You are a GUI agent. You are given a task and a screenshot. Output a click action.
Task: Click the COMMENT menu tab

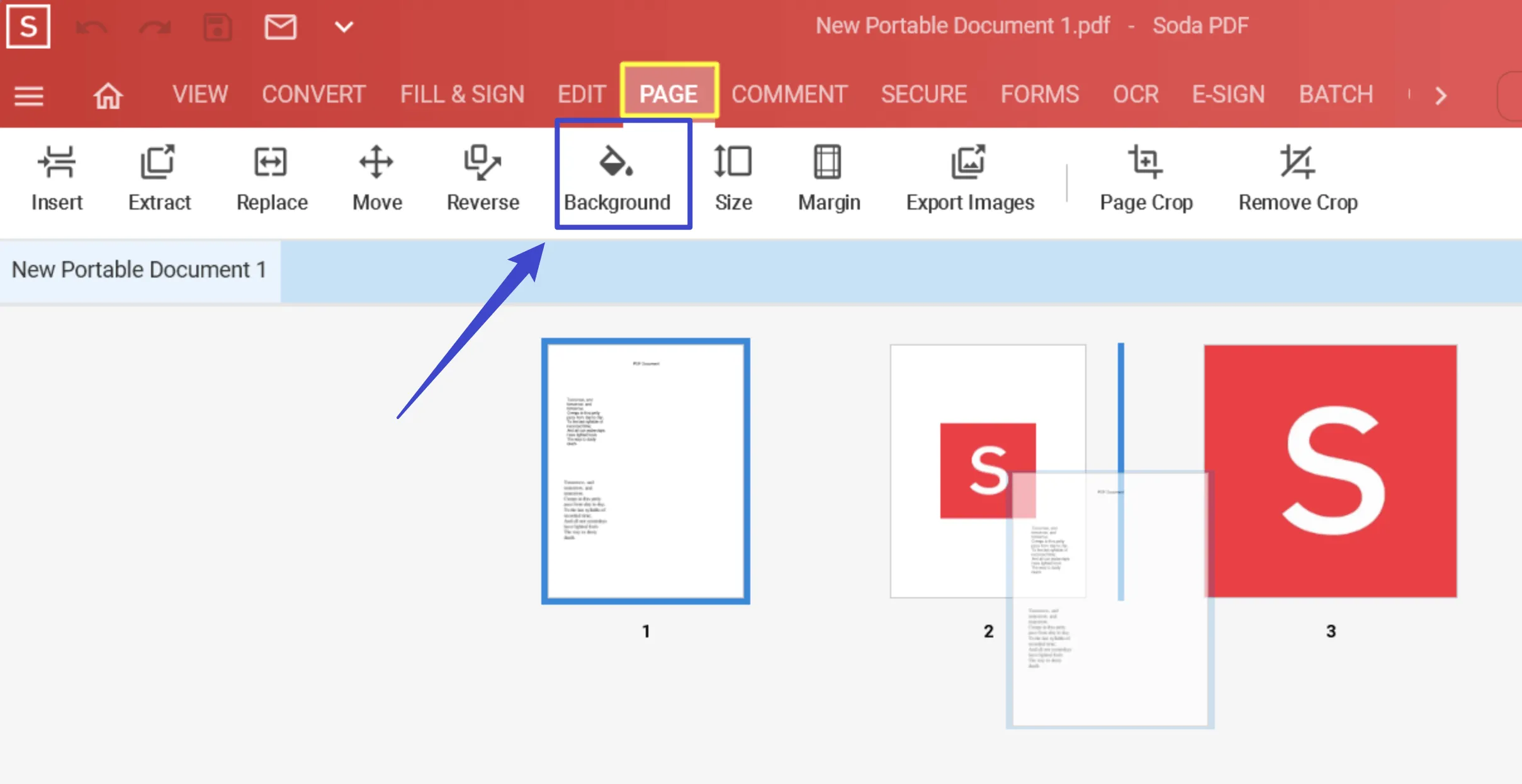pyautogui.click(x=790, y=94)
